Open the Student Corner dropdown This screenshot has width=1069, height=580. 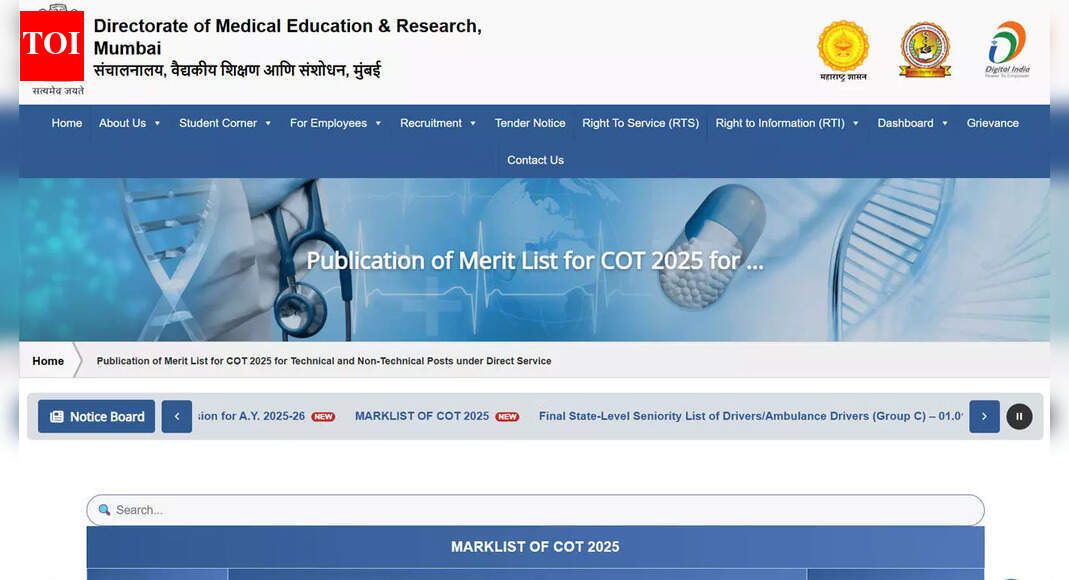(224, 122)
